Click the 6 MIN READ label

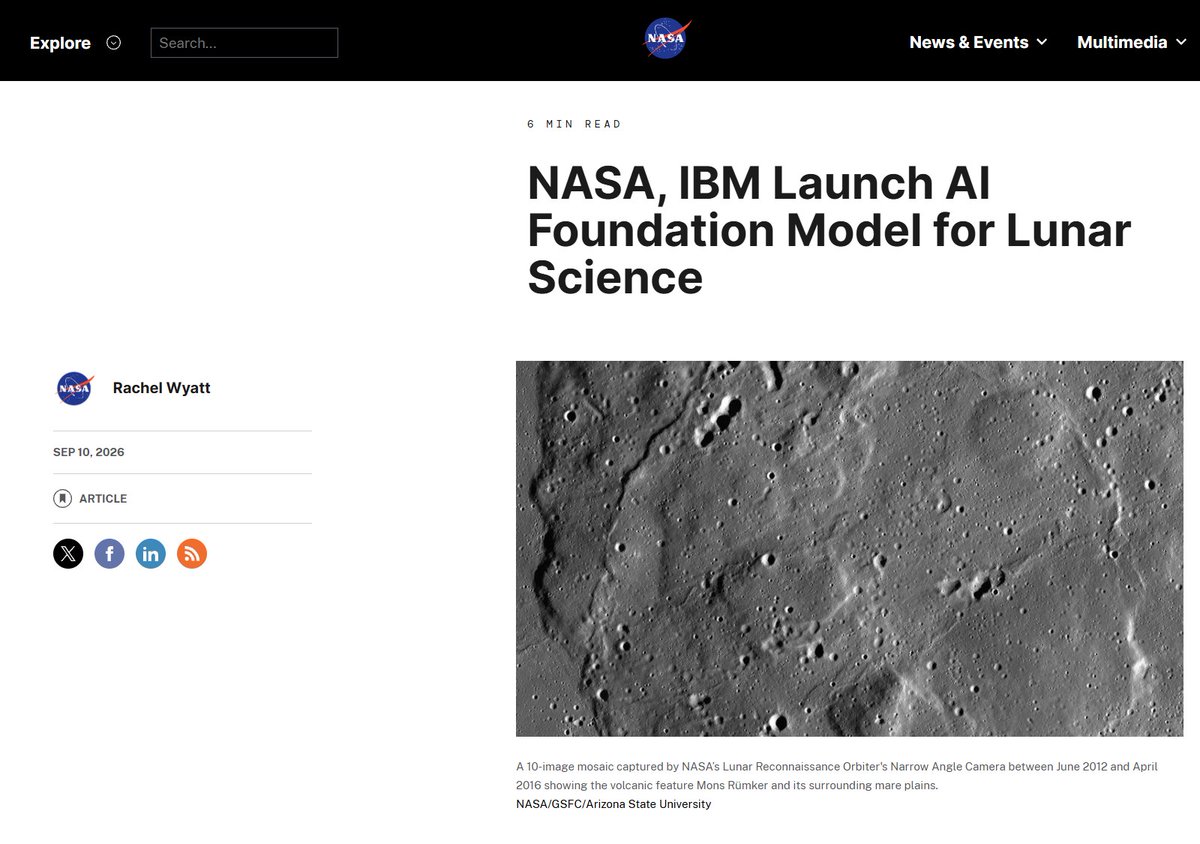coord(574,124)
